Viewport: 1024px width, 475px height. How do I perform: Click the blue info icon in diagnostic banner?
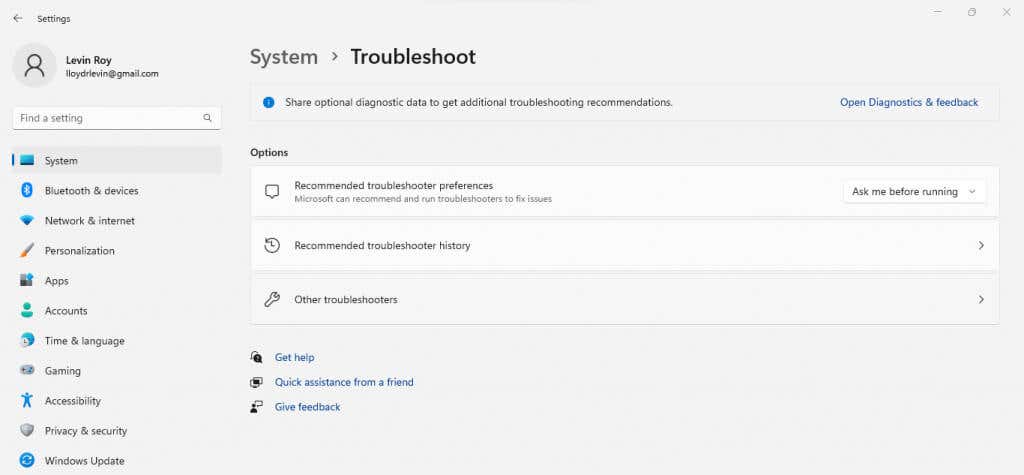[268, 103]
